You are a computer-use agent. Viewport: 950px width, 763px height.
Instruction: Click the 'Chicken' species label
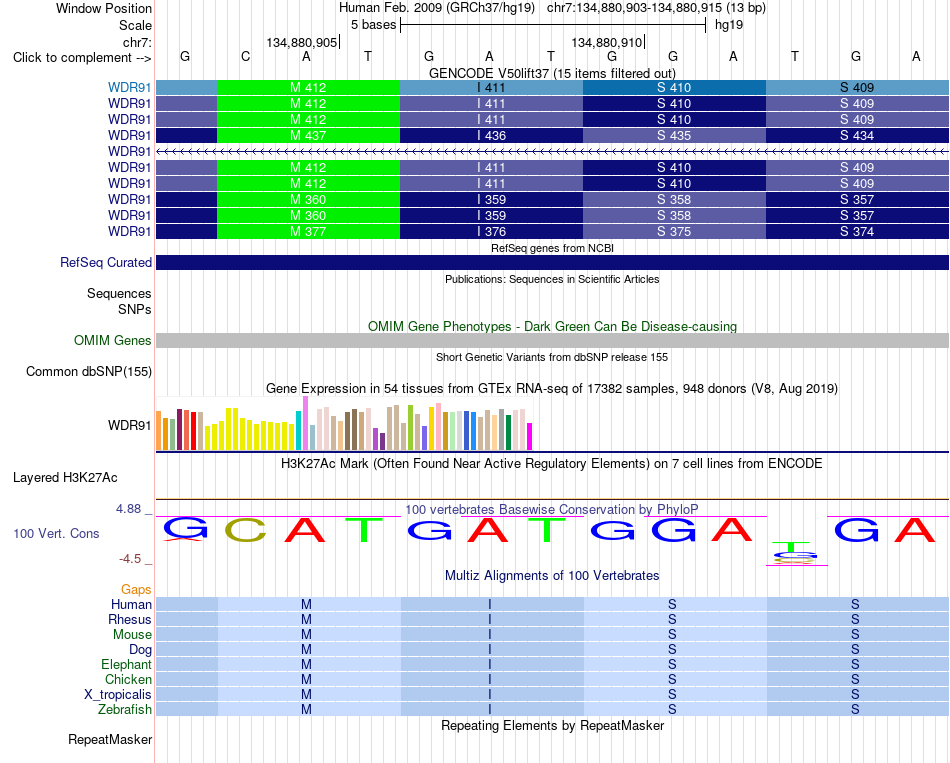(x=128, y=679)
